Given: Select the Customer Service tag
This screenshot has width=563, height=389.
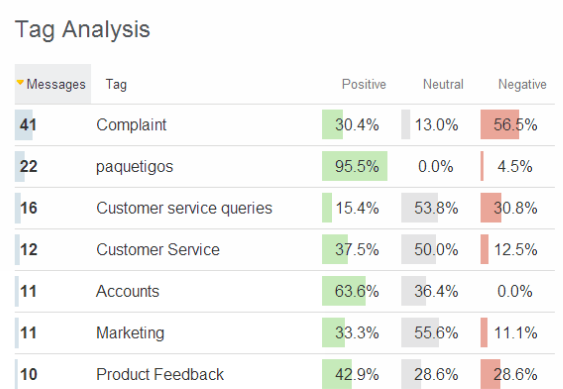Looking at the screenshot, I should pos(158,250).
